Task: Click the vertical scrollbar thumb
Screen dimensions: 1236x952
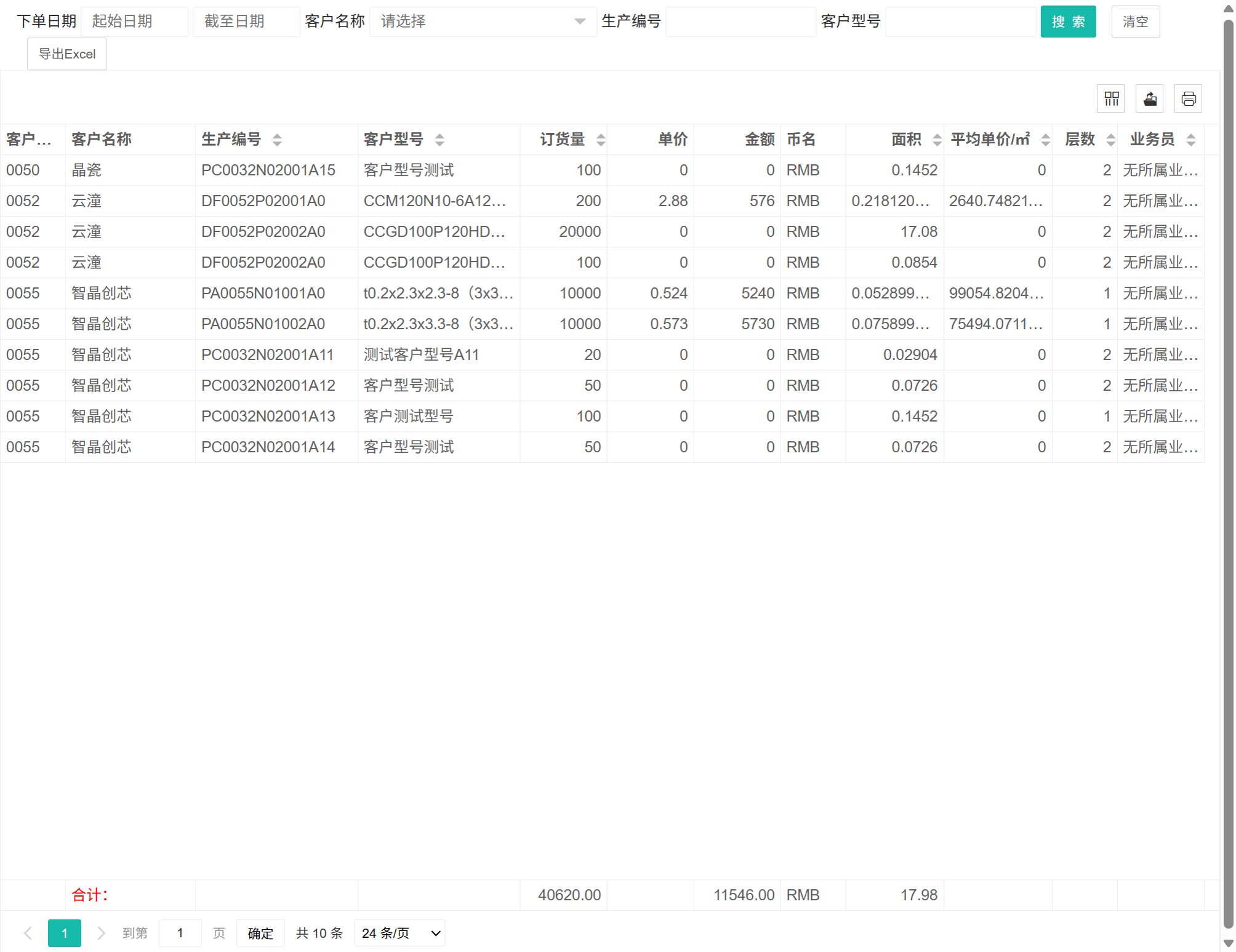Action: pyautogui.click(x=1228, y=474)
